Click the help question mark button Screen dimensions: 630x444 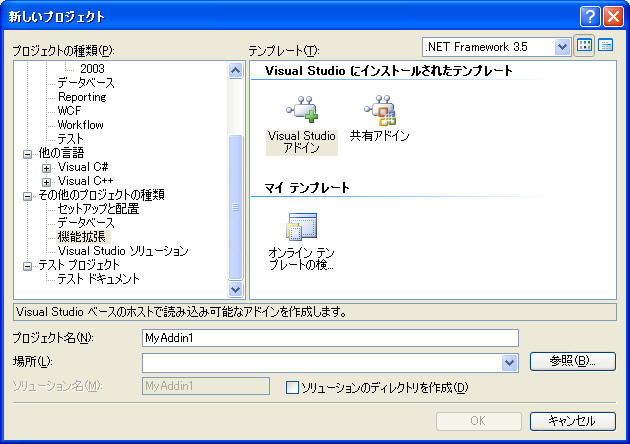[590, 16]
